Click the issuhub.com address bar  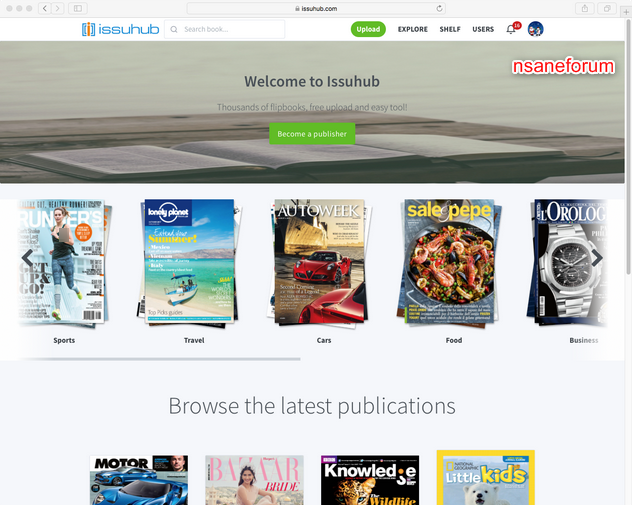point(316,8)
